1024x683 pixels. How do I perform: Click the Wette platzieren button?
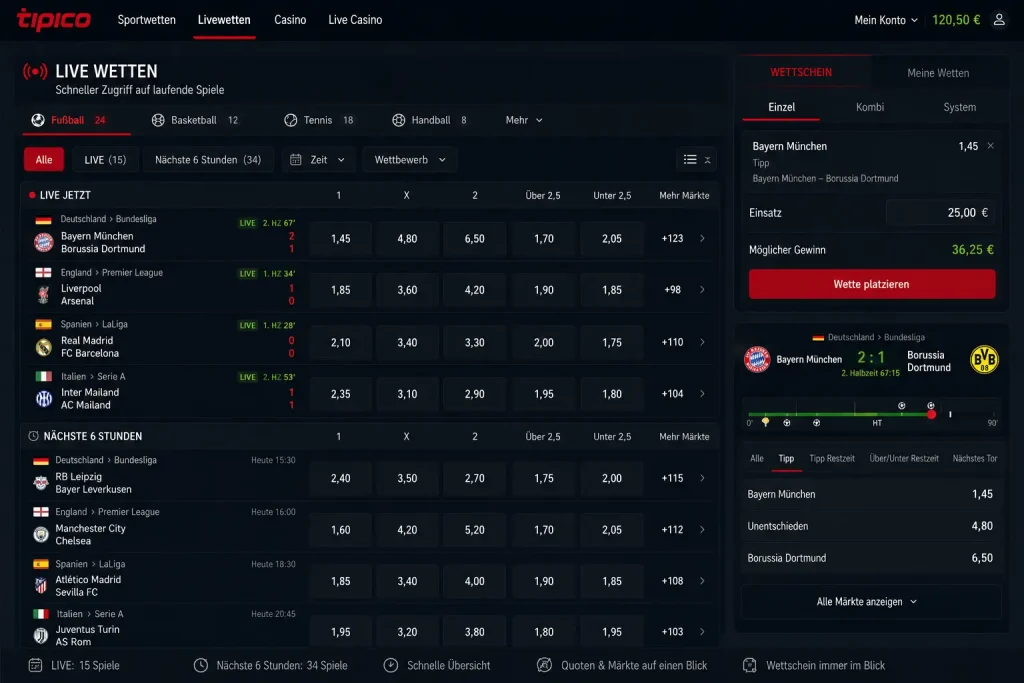(x=872, y=284)
